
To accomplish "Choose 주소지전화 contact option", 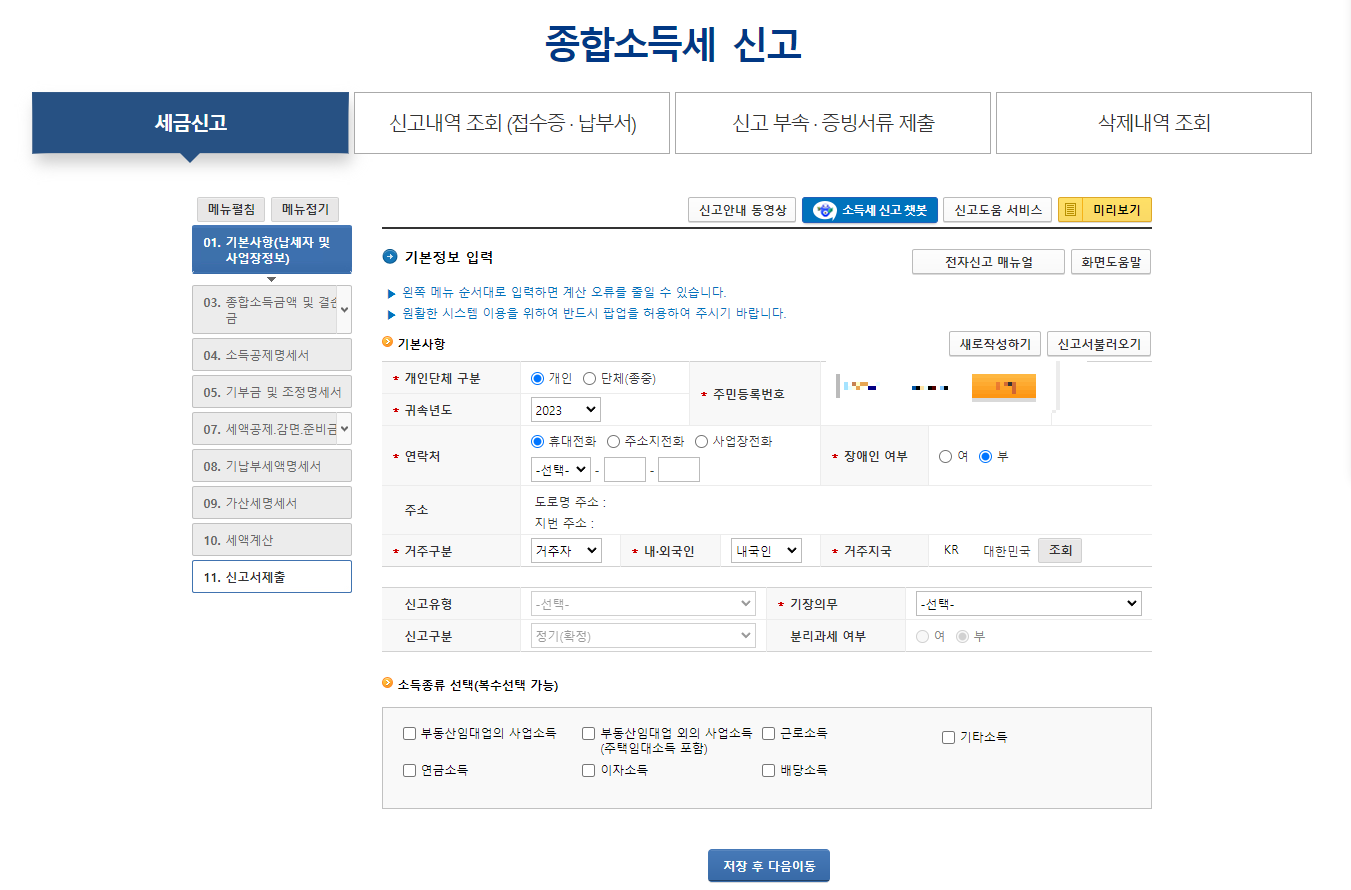I will pos(613,441).
